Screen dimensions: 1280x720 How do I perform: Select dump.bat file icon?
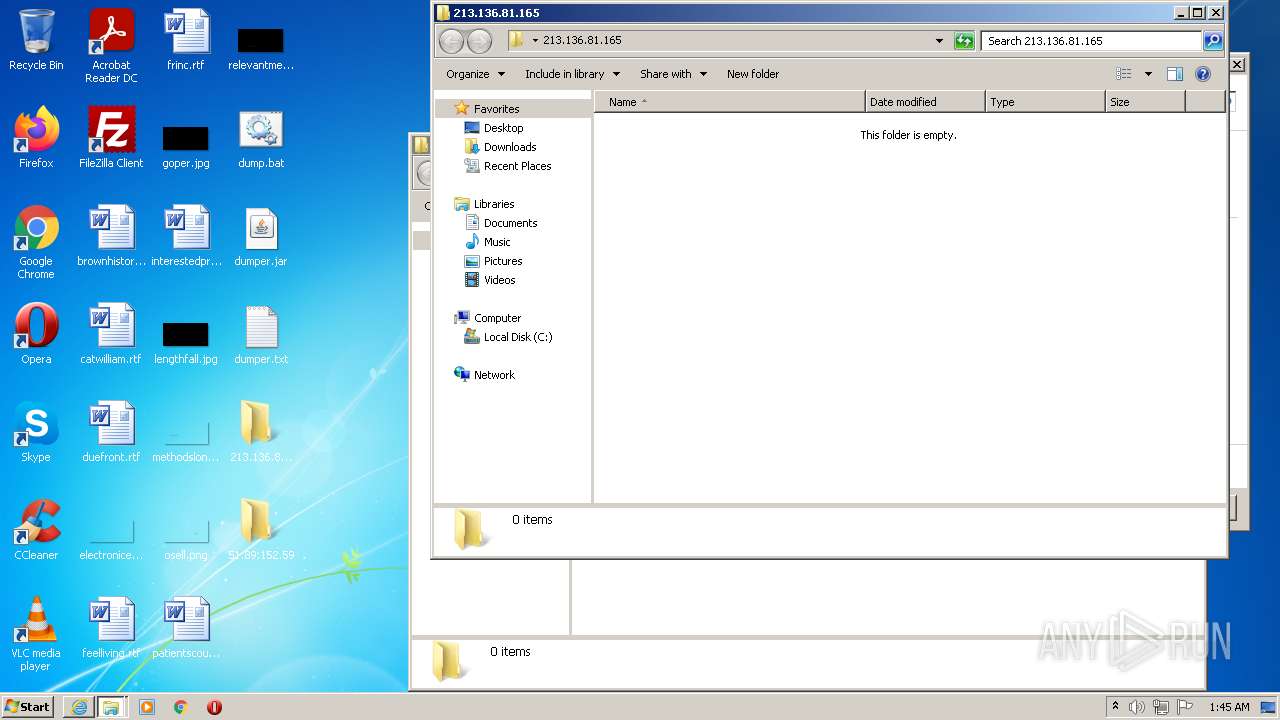(x=261, y=138)
